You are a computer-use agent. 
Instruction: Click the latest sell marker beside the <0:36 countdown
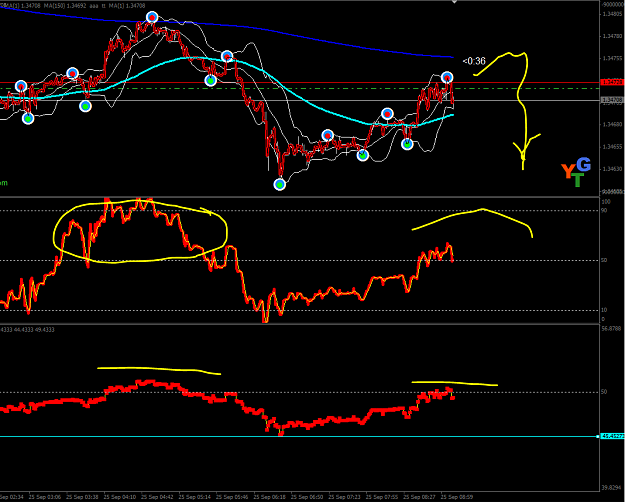pos(447,77)
